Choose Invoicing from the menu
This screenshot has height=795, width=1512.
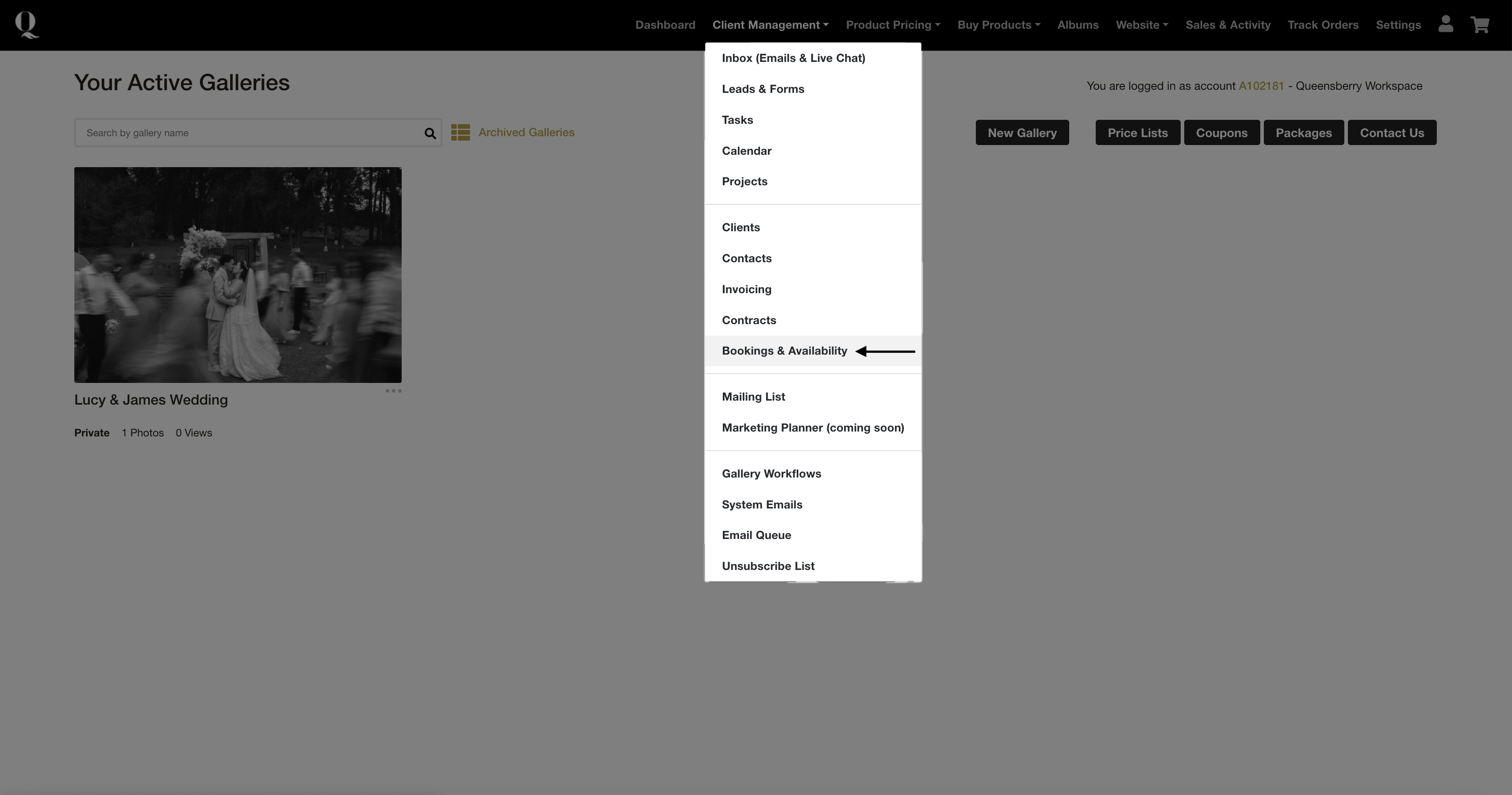point(747,289)
